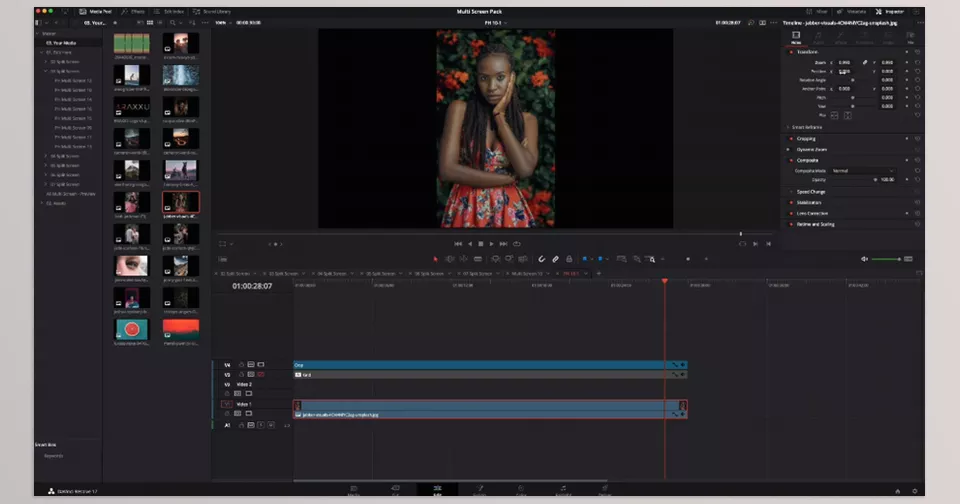This screenshot has width=960, height=504.
Task: Toggle the Transform section enable dot
Action: (x=788, y=51)
